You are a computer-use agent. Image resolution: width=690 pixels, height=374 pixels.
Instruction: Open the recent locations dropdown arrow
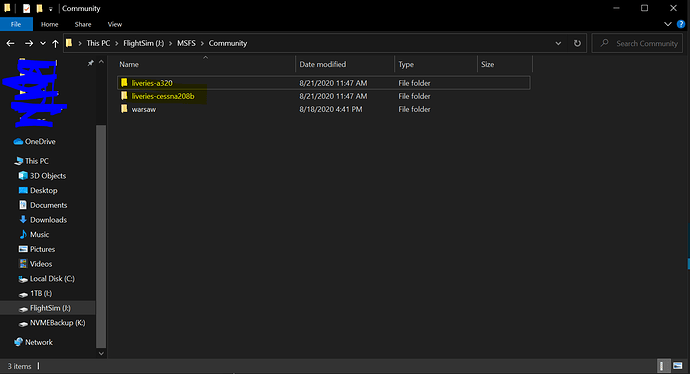coord(43,44)
